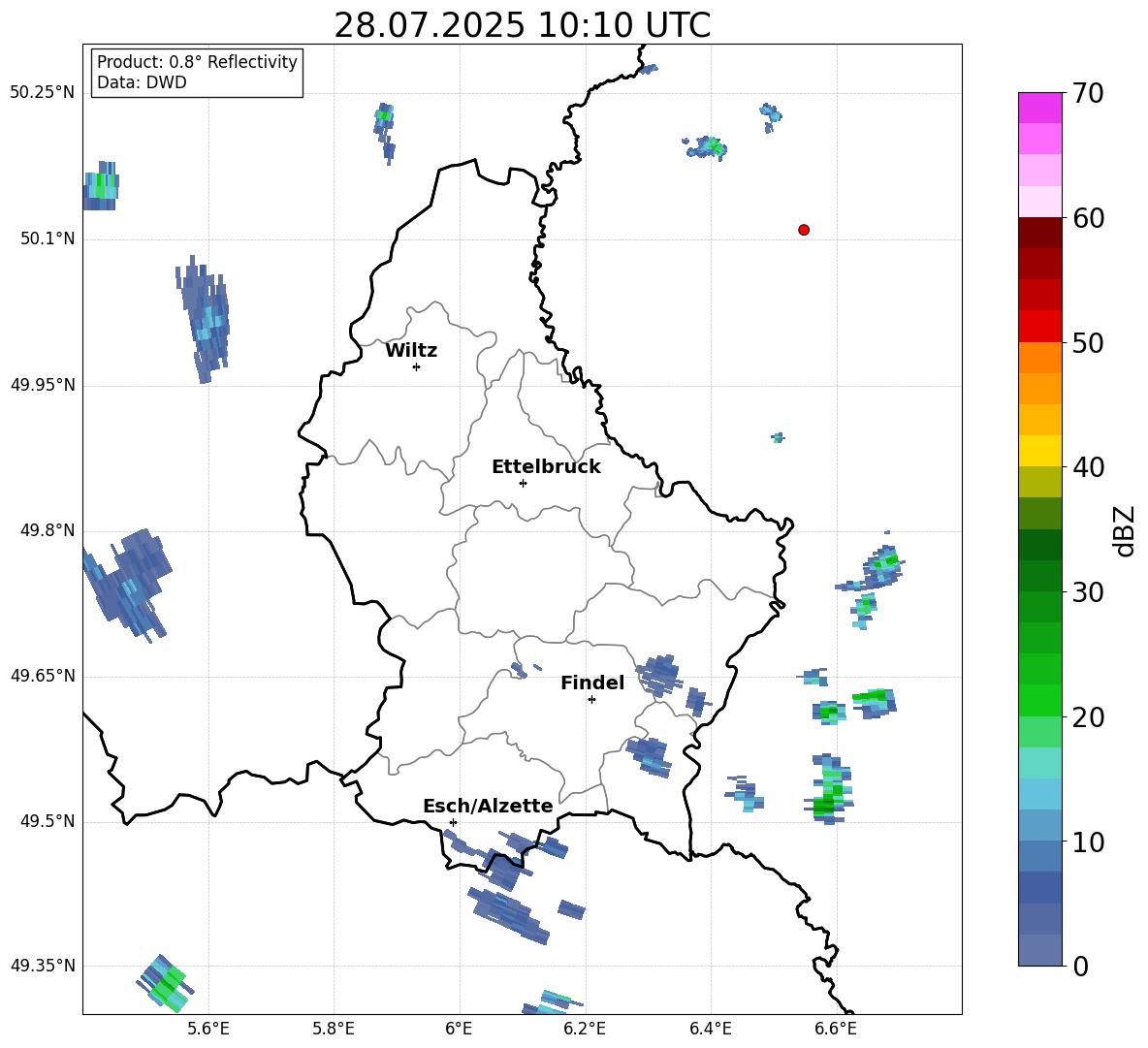Click the colorbar value 20

coord(1088,717)
